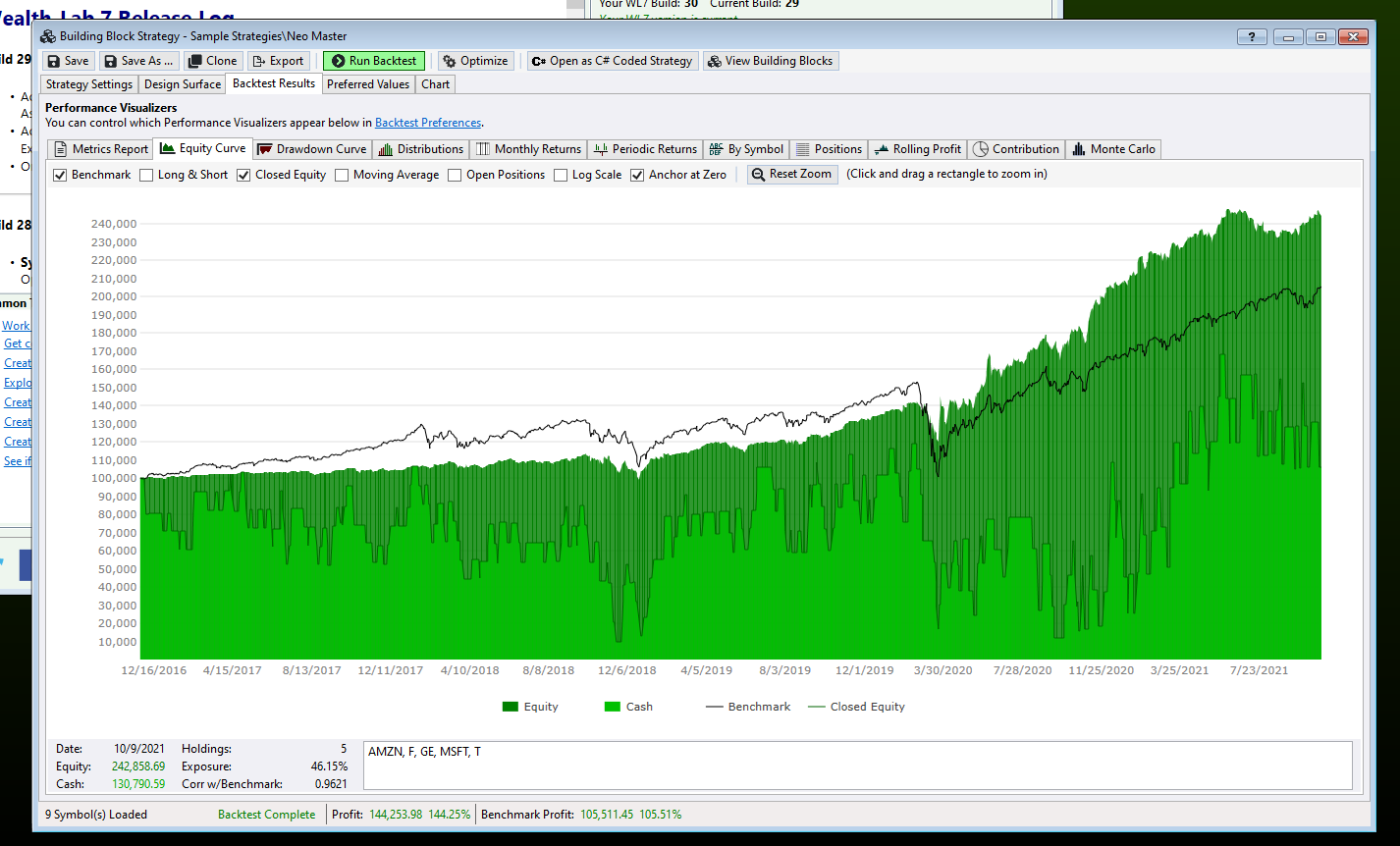Screen dimensions: 1400x846
Task: Open the Distributions visualizer
Action: tap(420, 149)
